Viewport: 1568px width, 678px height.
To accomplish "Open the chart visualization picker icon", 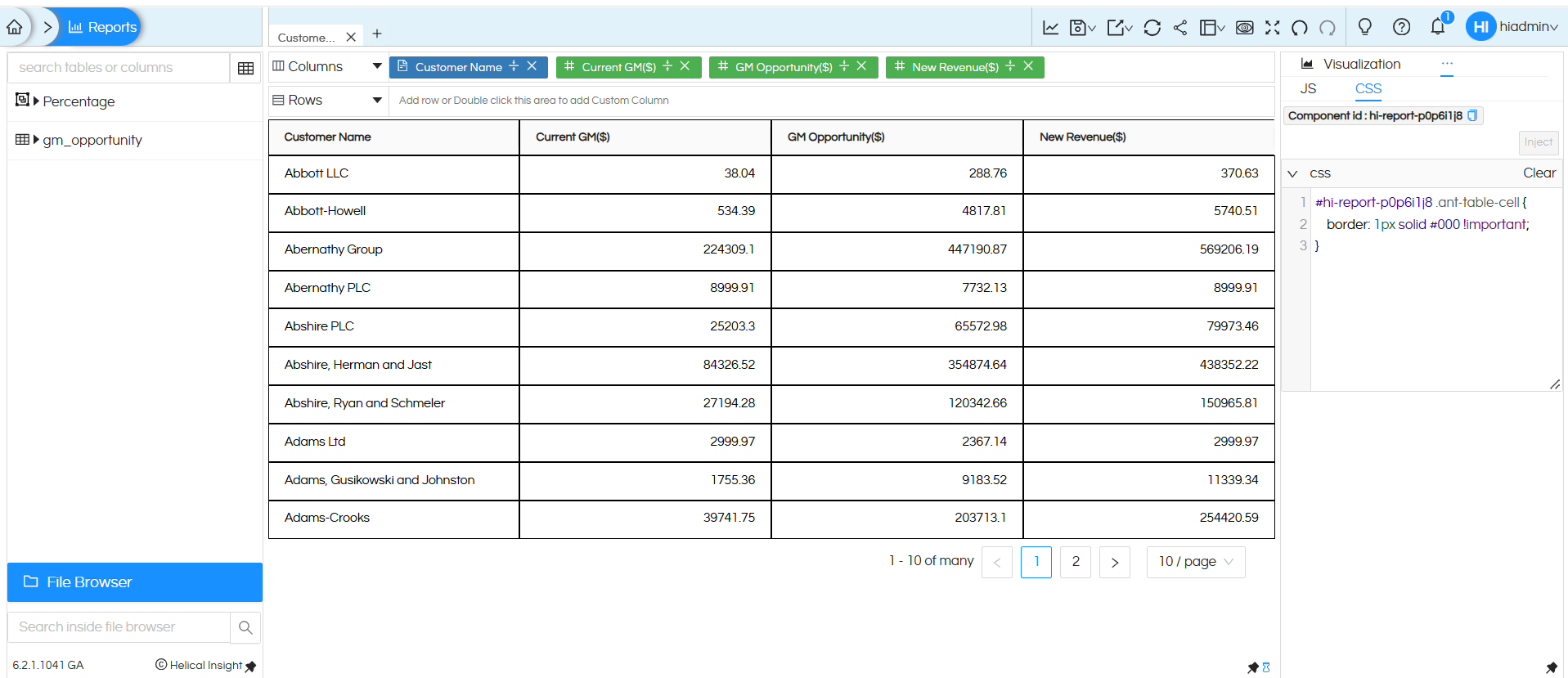I will [1051, 28].
